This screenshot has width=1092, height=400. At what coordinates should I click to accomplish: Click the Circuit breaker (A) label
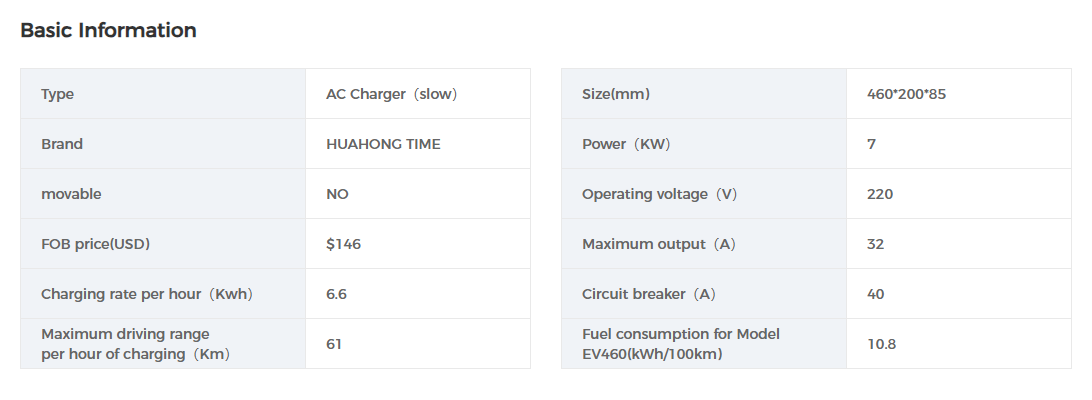click(649, 294)
